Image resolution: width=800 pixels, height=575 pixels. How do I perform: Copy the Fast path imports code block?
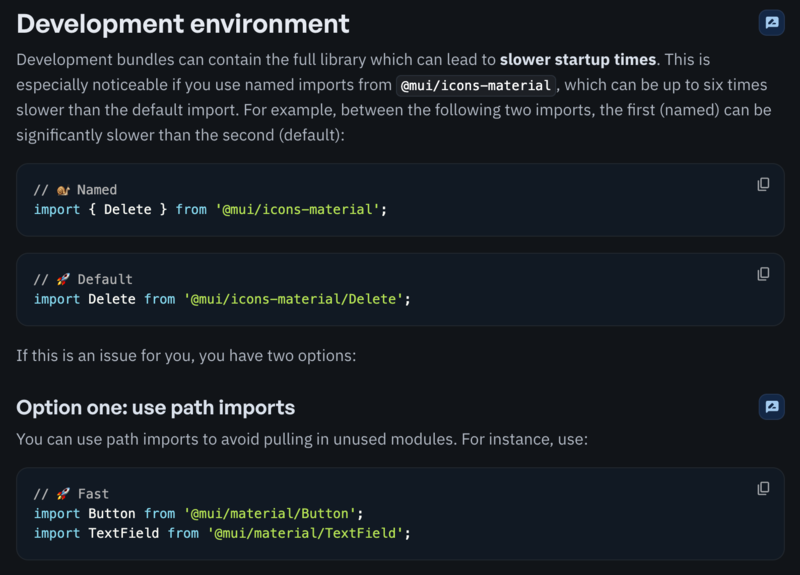point(763,488)
